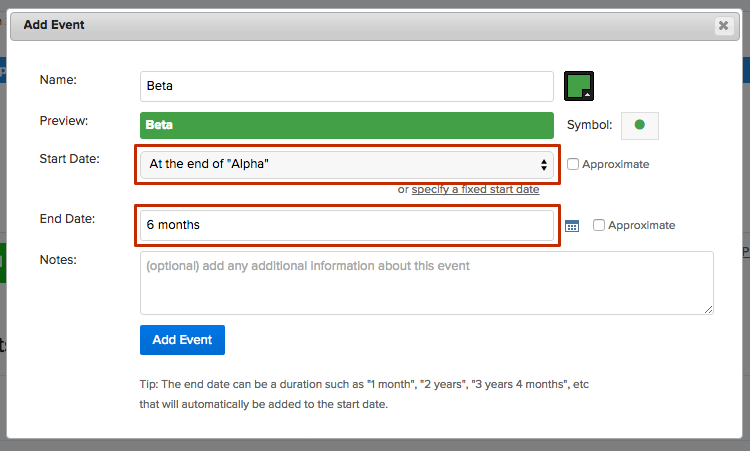Open the end date calendar picker icon
Screen dimensions: 750x451
(x=572, y=226)
